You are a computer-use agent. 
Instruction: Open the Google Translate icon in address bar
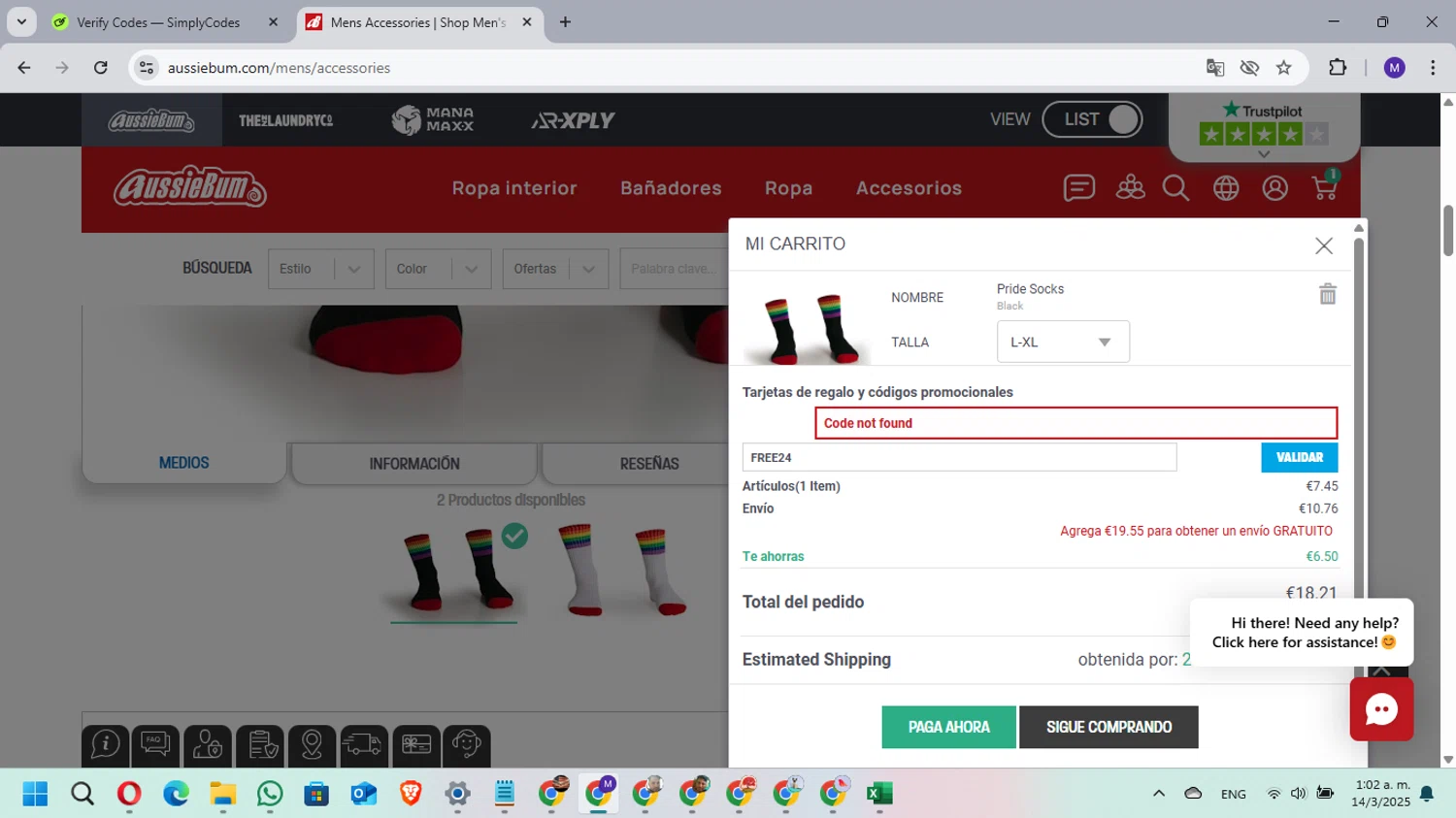coord(1215,68)
